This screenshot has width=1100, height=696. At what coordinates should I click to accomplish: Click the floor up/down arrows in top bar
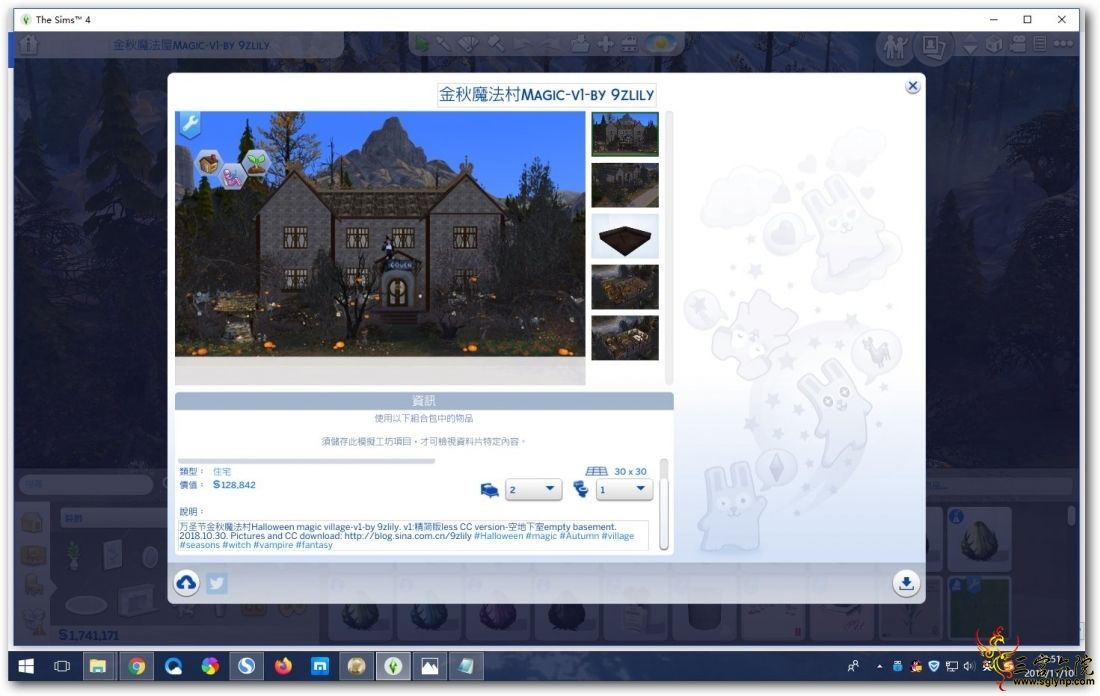coord(970,46)
